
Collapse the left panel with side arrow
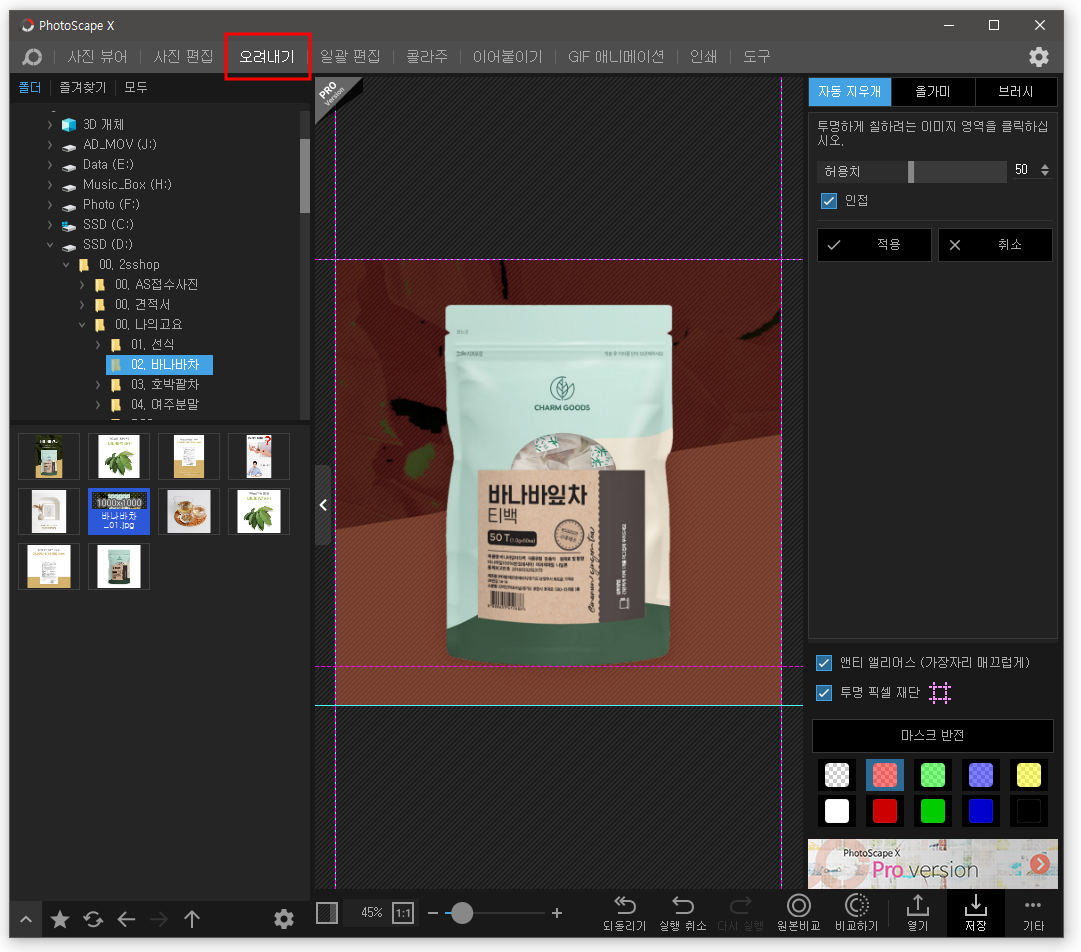click(x=323, y=505)
